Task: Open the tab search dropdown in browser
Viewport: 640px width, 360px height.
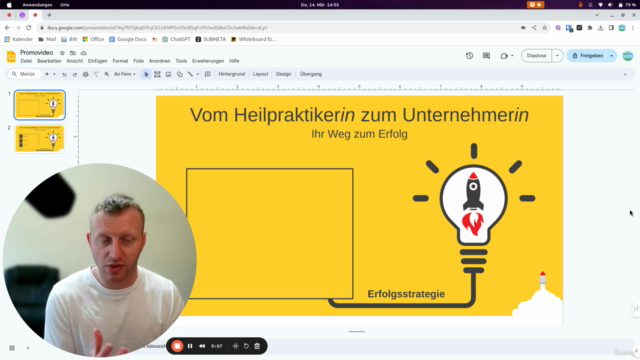Action: point(597,15)
